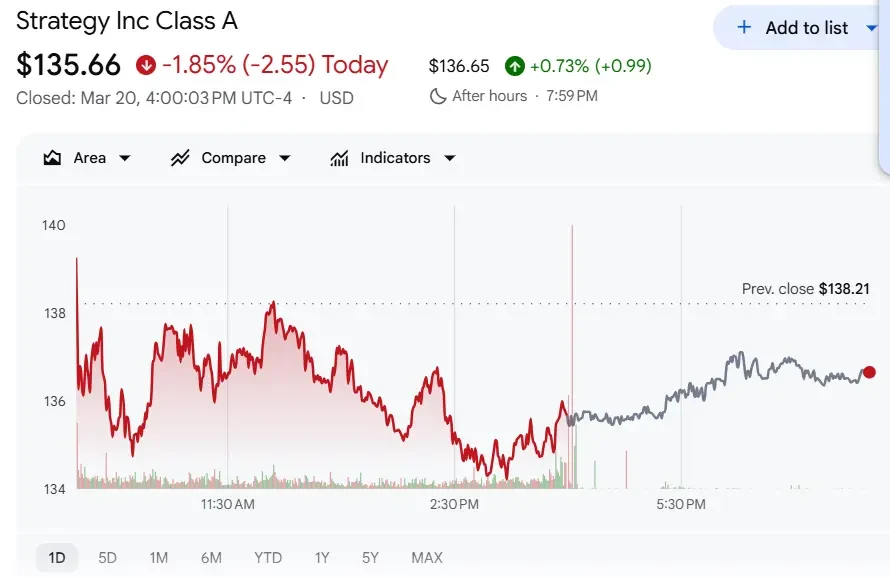Expand the Indicators dropdown
The width and height of the screenshot is (890, 577).
click(449, 157)
